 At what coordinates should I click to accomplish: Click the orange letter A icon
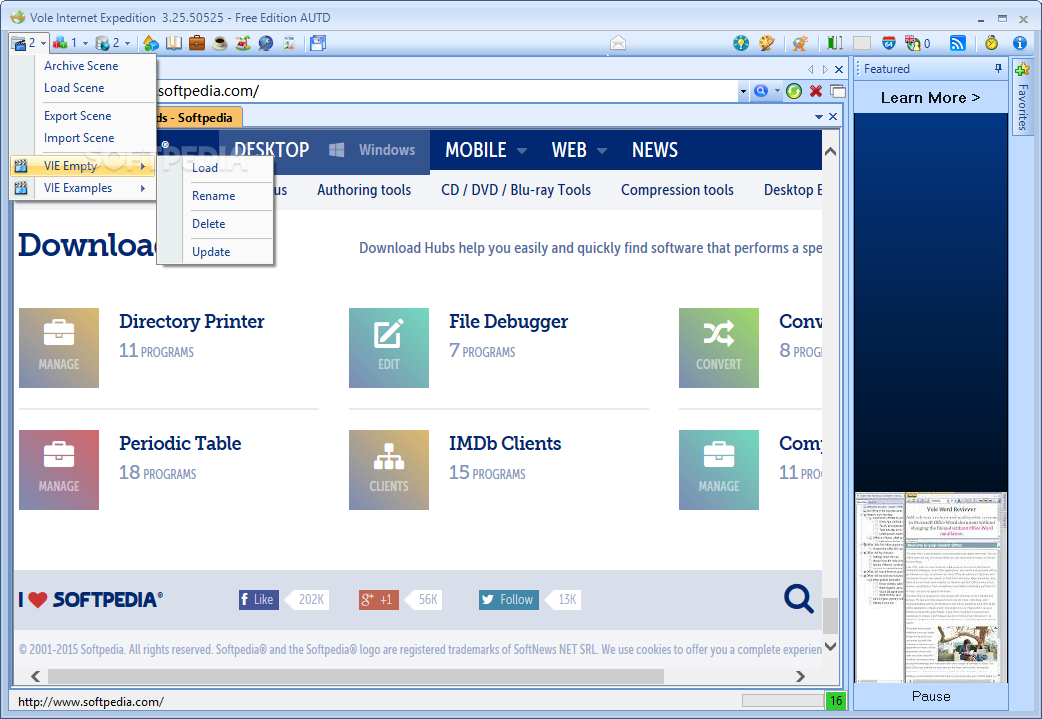point(799,43)
